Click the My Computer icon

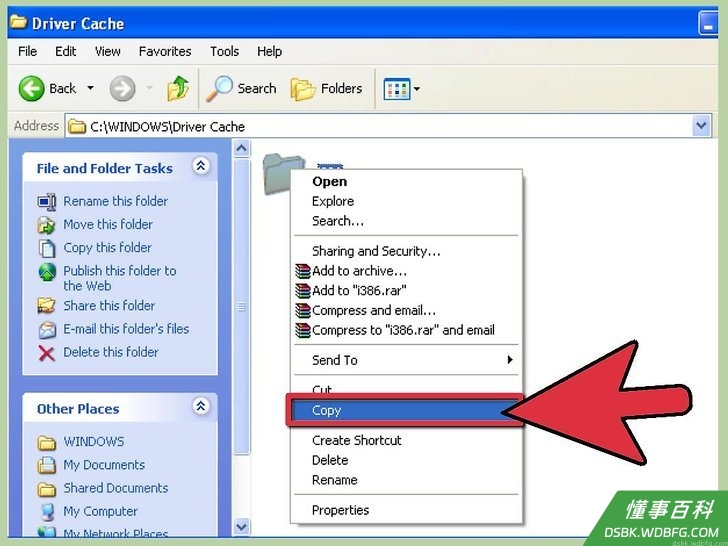tap(47, 512)
